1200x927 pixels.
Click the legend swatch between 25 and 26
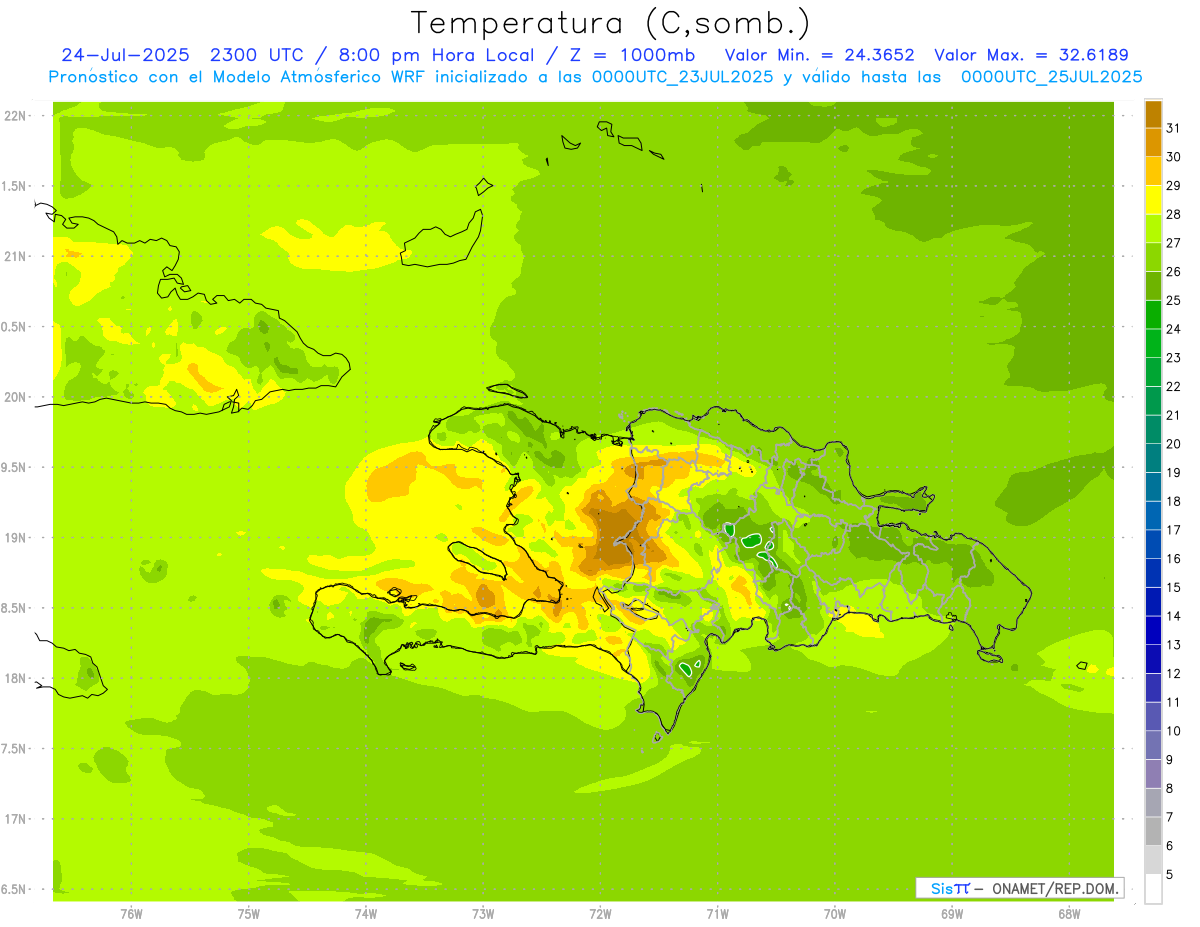pos(1153,286)
